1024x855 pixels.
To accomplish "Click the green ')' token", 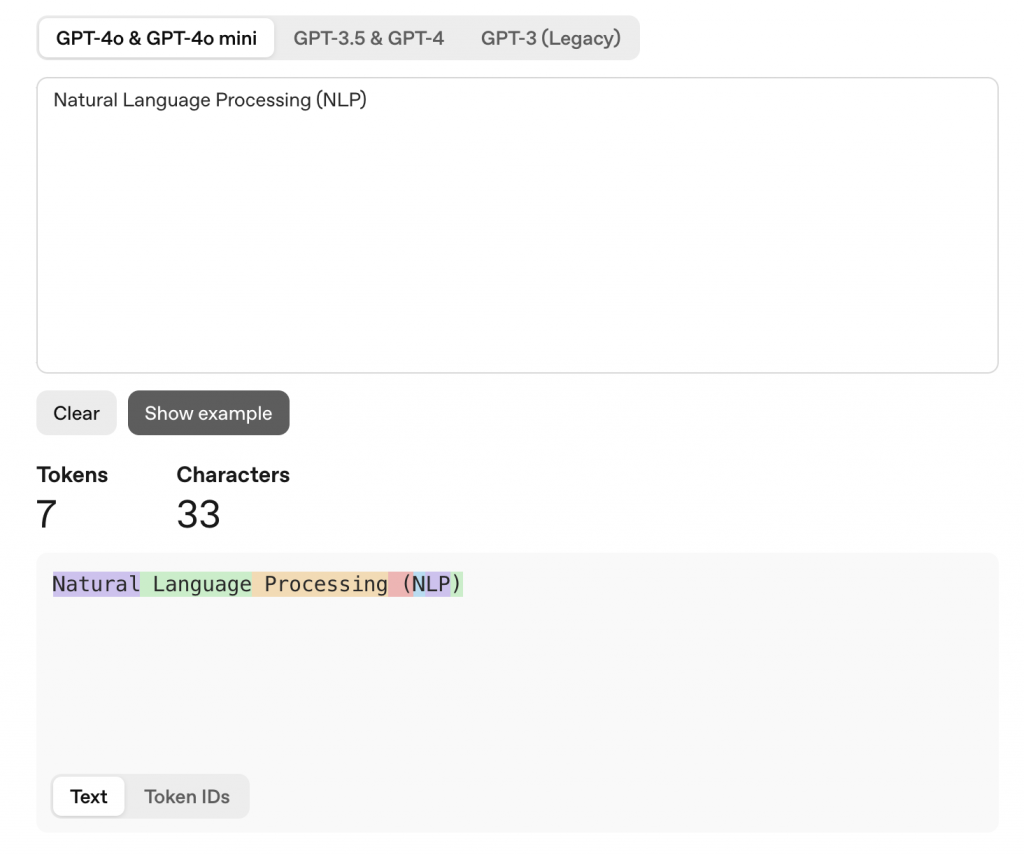I will coord(456,584).
